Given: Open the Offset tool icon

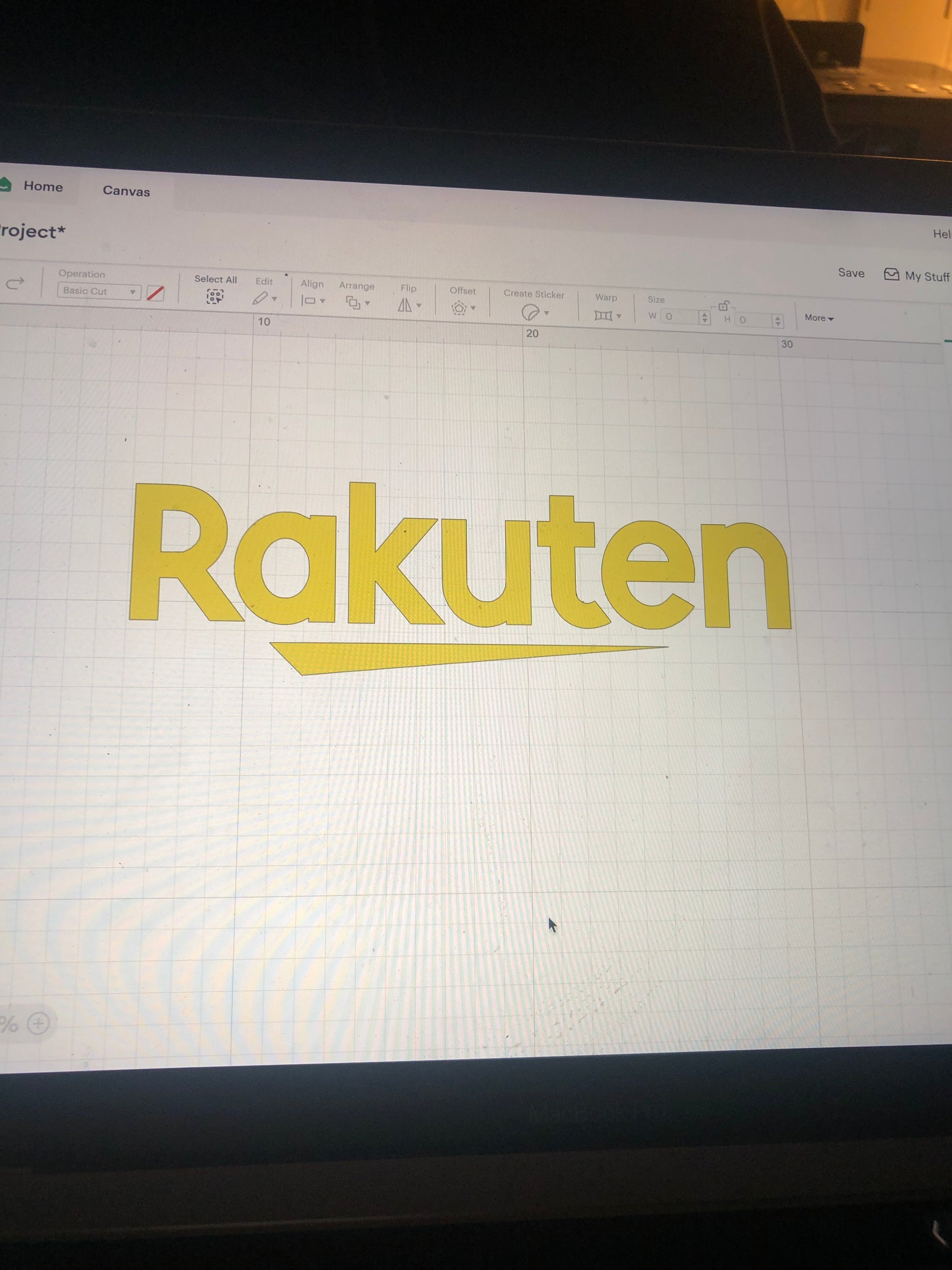Looking at the screenshot, I should [x=458, y=308].
